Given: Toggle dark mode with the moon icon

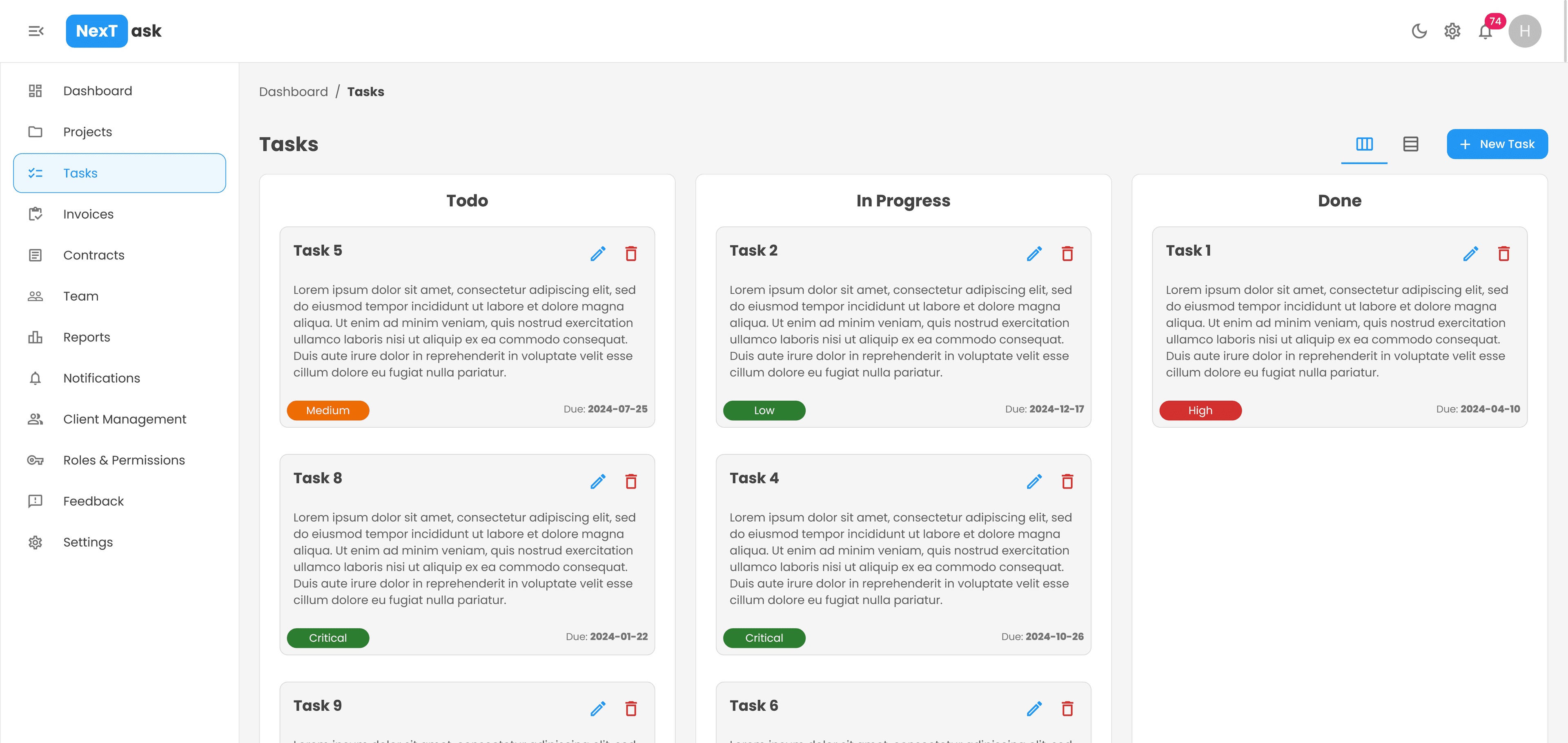Looking at the screenshot, I should [1419, 31].
